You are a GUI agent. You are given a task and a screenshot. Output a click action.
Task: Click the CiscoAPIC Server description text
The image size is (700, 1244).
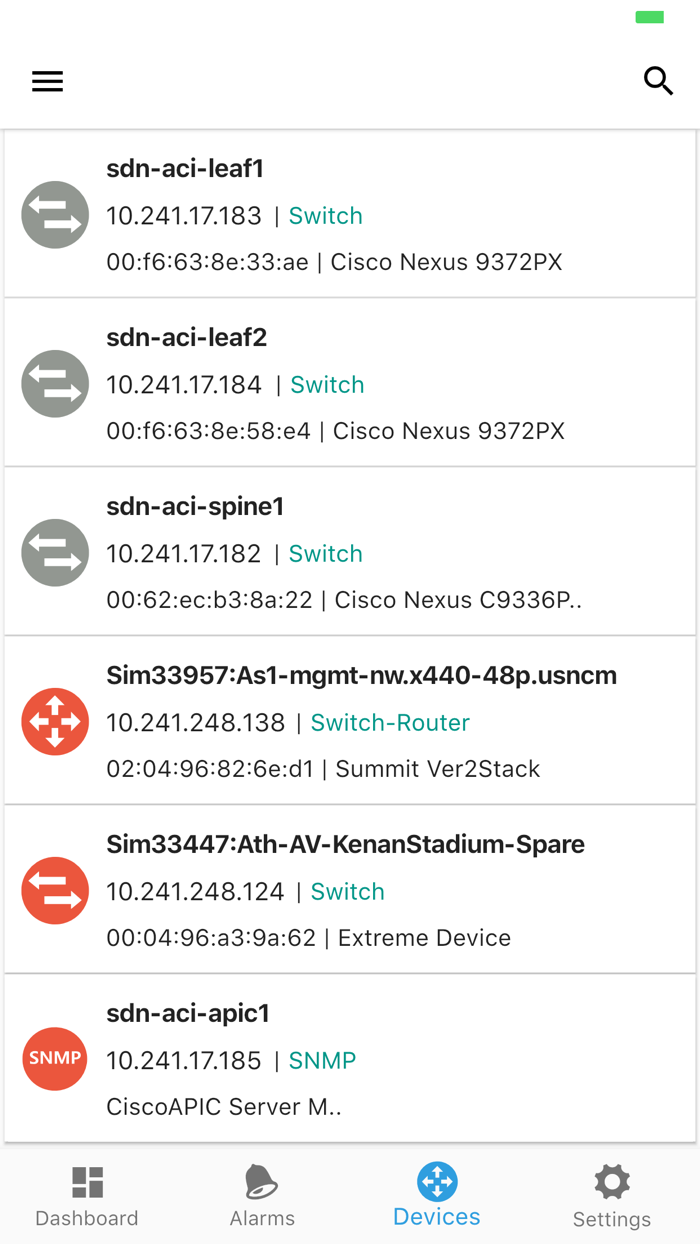point(223,1107)
